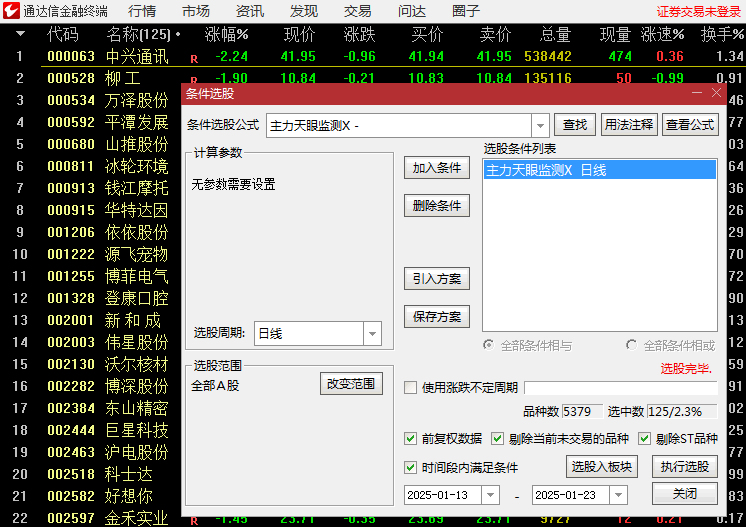Click 证券交易未登录 login status link
Image resolution: width=746 pixels, height=527 pixels.
click(x=699, y=11)
